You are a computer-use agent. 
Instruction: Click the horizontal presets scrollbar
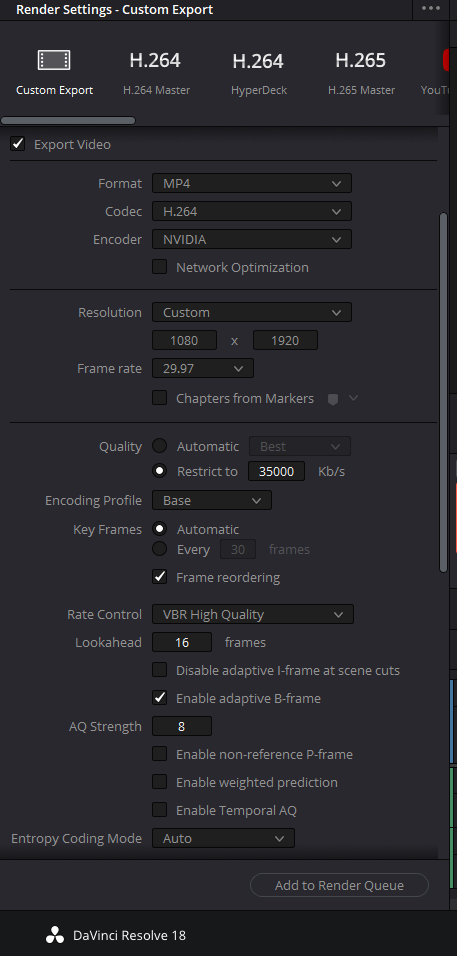tap(68, 121)
